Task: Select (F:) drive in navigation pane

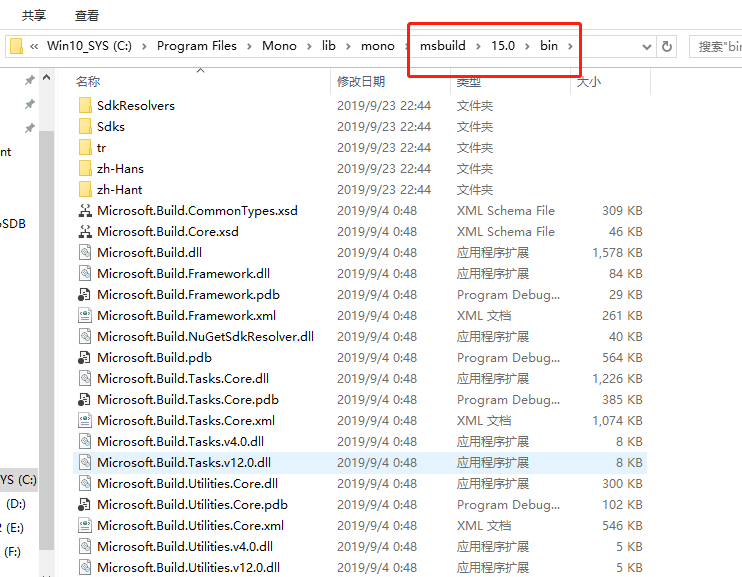Action: pos(12,552)
